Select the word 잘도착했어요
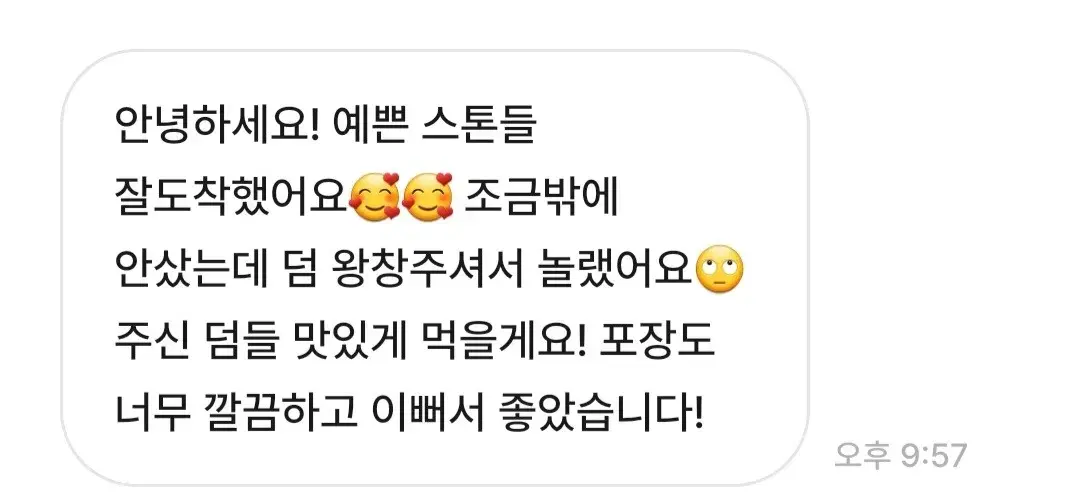This screenshot has height=498, width=1080. 231,198
